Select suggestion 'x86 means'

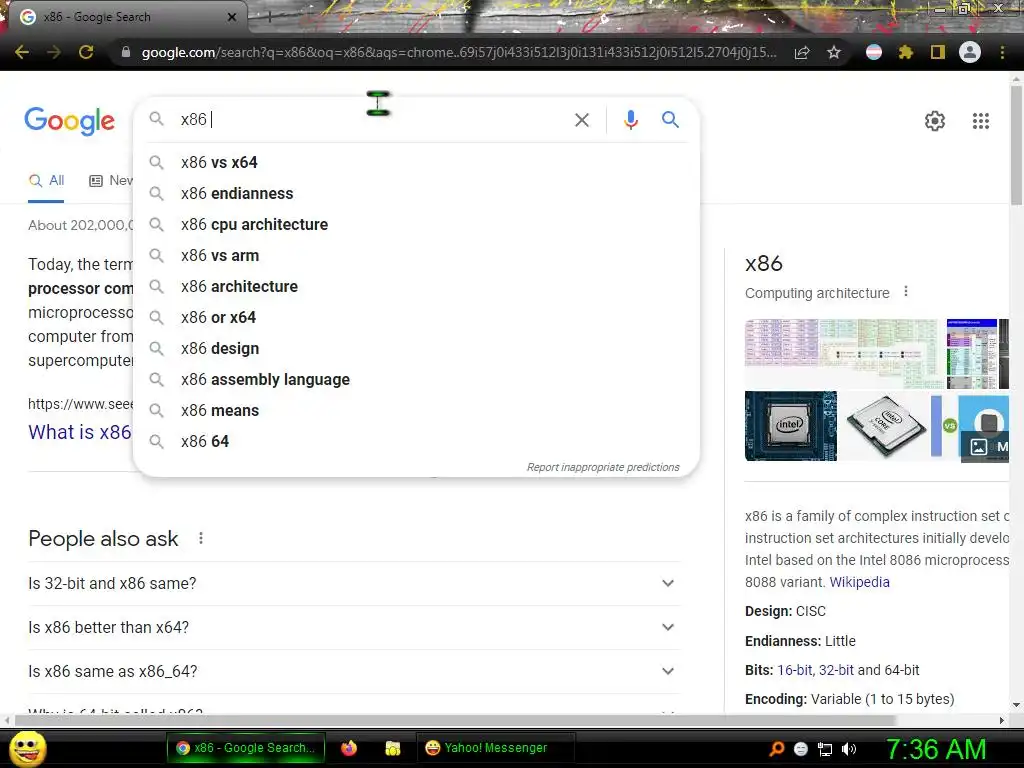coord(416,410)
